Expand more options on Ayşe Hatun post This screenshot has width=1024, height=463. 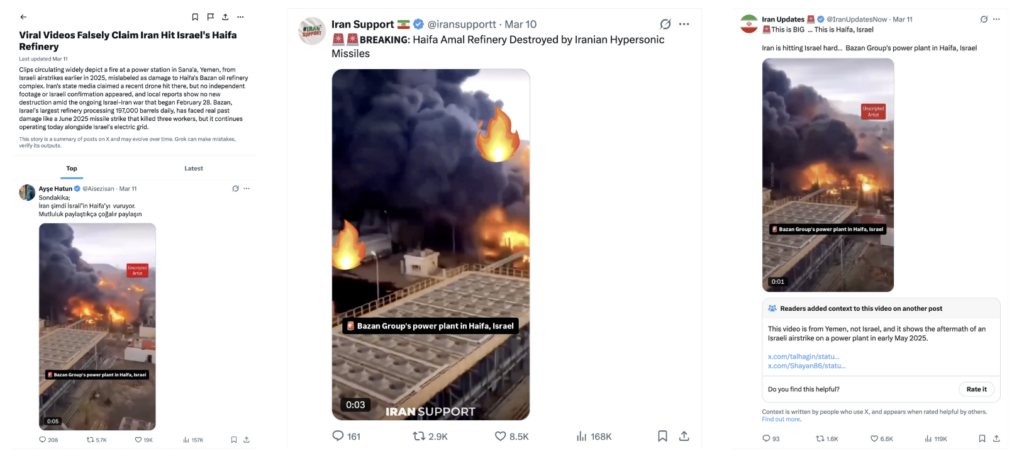click(x=247, y=188)
